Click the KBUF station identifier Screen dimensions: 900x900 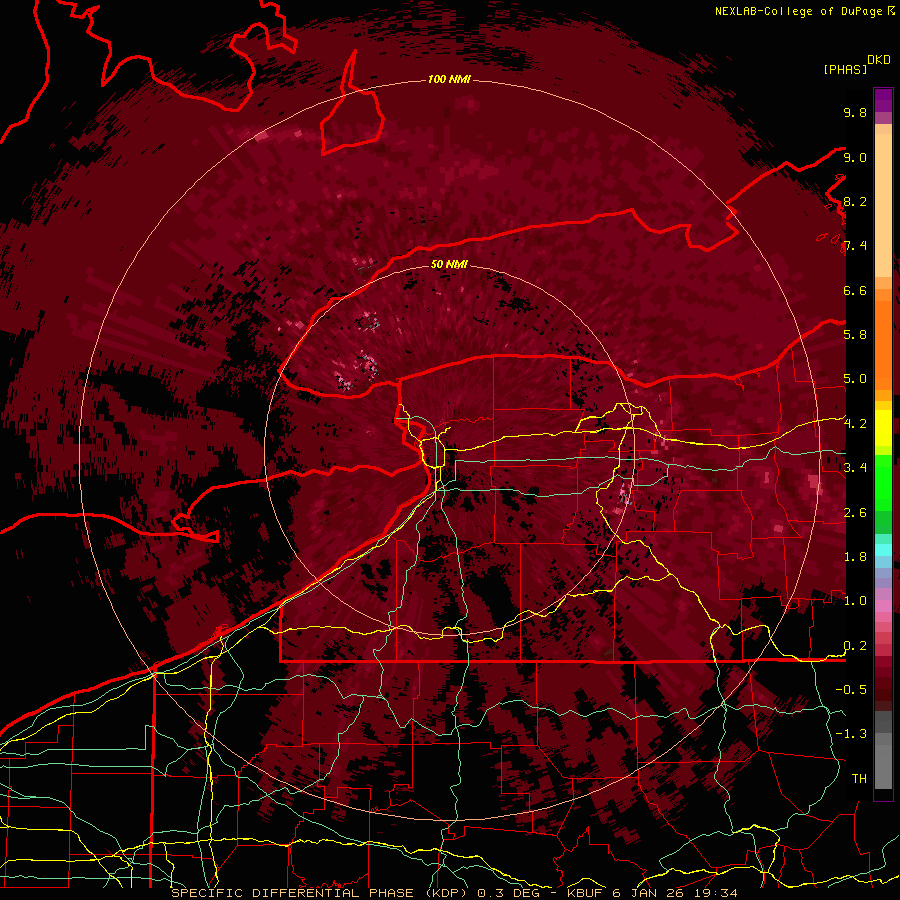tap(585, 893)
